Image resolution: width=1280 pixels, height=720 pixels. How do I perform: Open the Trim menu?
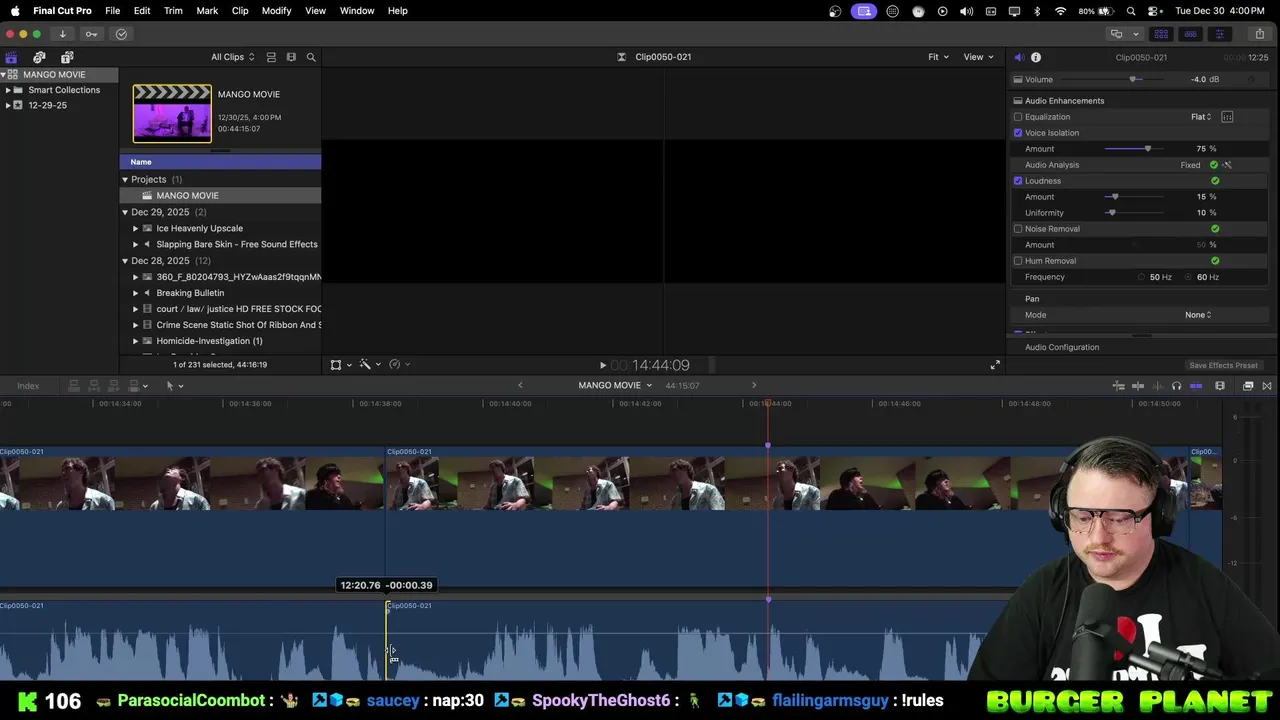173,11
